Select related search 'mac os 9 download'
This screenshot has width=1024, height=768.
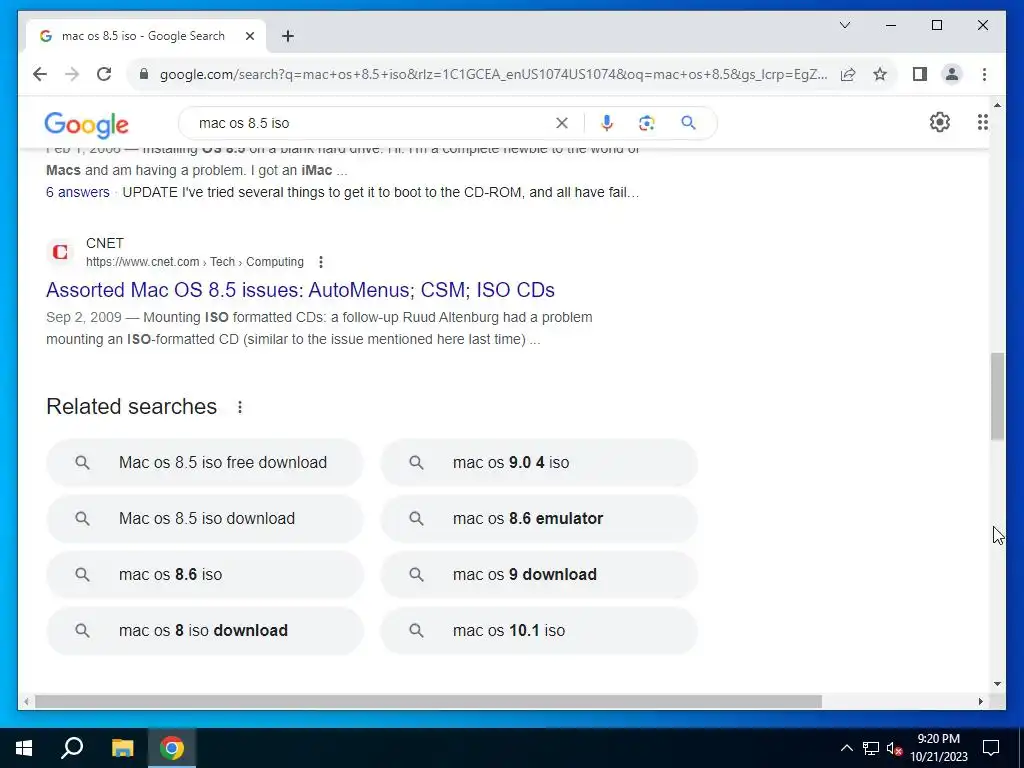539,575
